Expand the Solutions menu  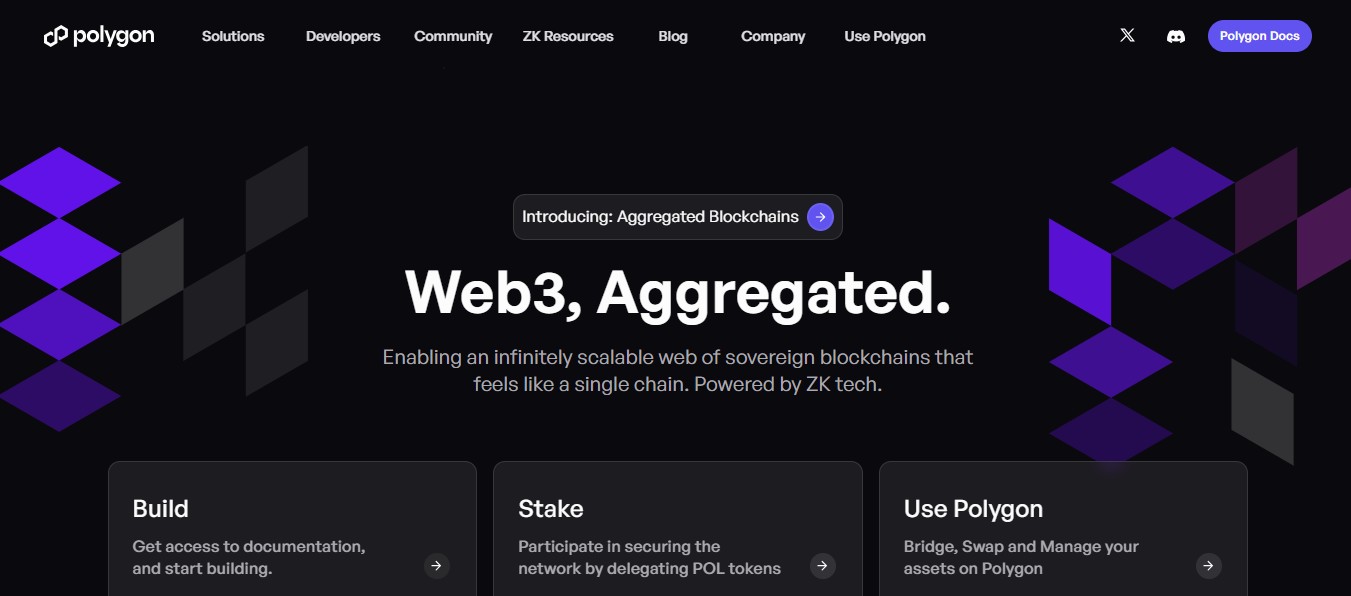pyautogui.click(x=233, y=36)
